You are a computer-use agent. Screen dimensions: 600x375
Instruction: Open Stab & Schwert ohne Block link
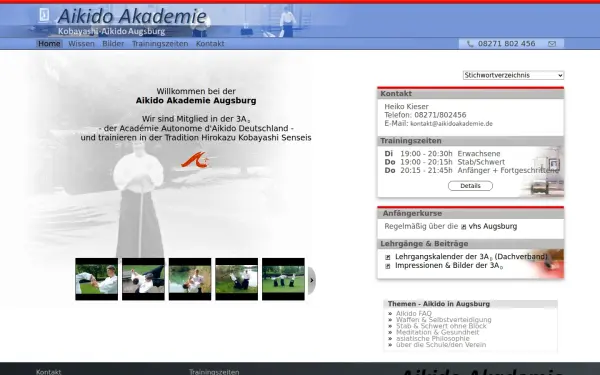tap(441, 326)
